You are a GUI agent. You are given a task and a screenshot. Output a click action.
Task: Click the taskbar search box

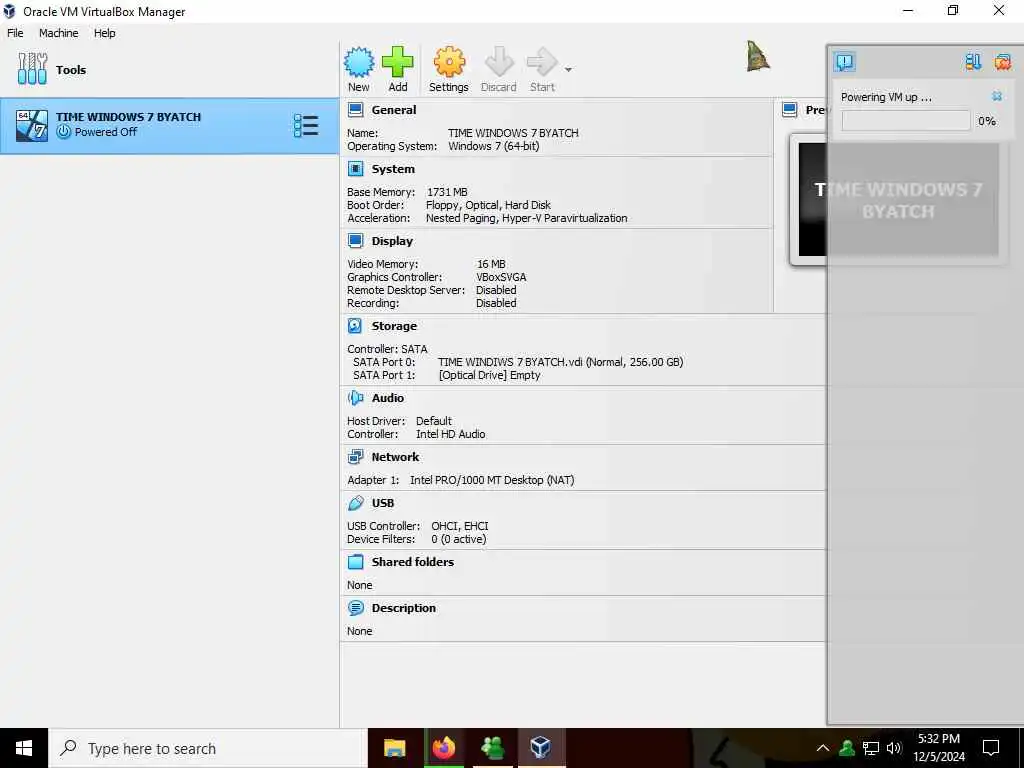tap(208, 748)
